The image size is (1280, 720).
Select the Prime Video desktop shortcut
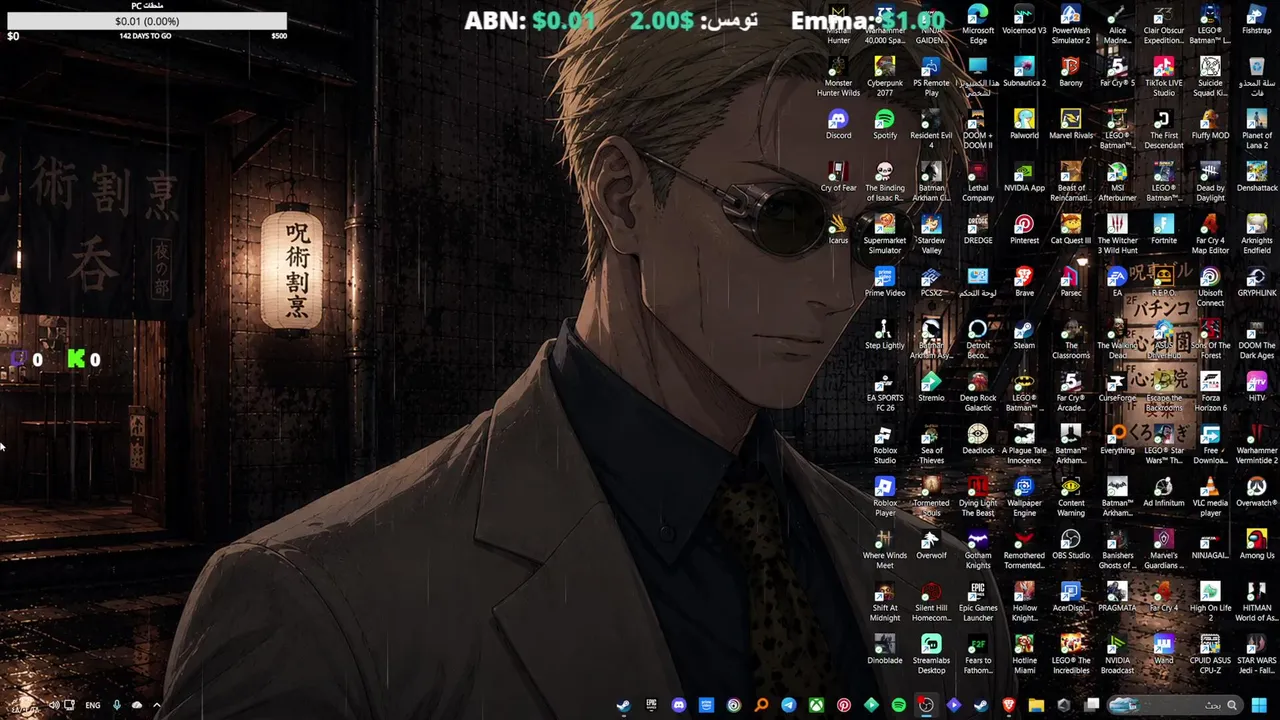click(x=885, y=282)
